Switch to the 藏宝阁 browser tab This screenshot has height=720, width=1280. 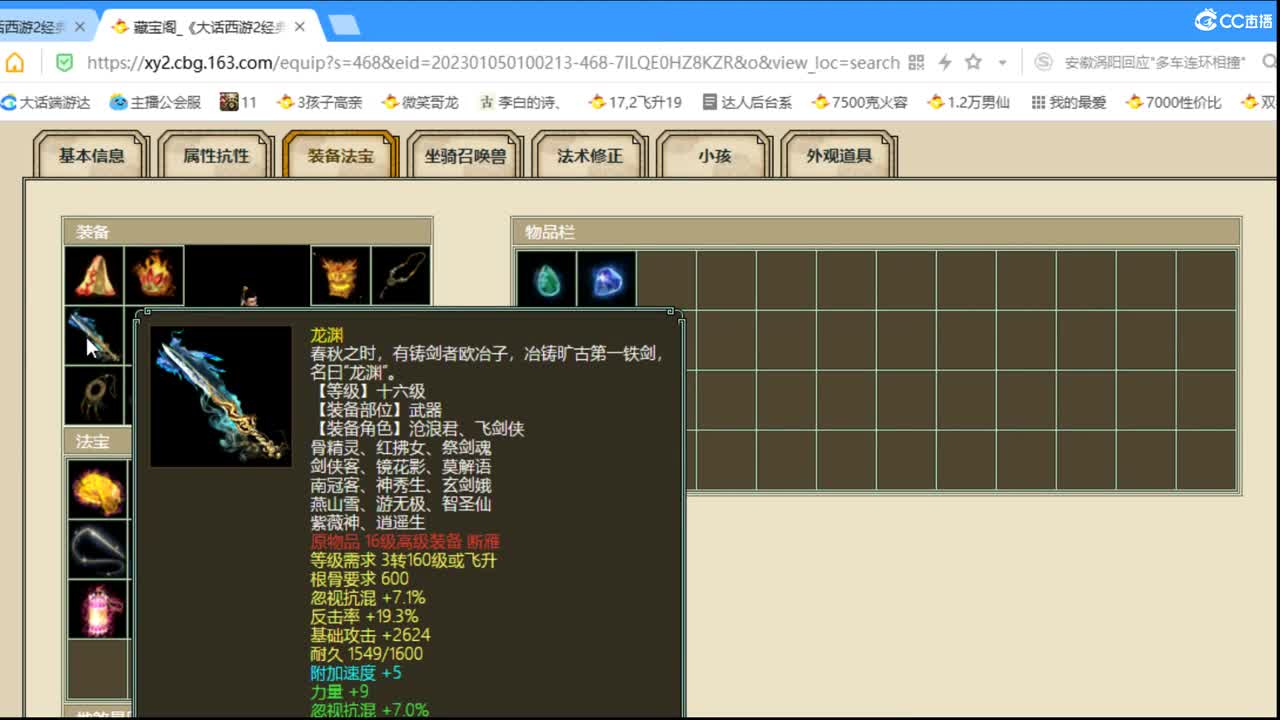pos(209,27)
